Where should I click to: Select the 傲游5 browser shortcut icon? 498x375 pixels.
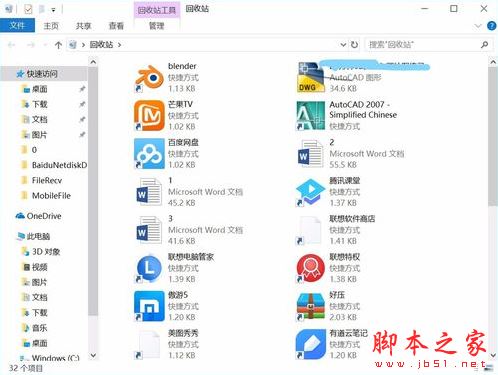click(x=149, y=306)
